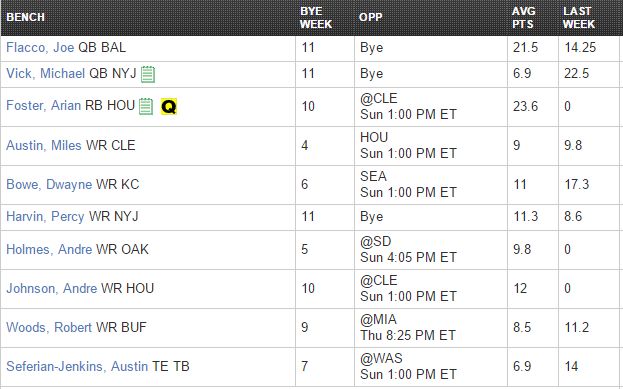This screenshot has height=389, width=623.
Task: Click the OPP column header
Action: point(370,17)
